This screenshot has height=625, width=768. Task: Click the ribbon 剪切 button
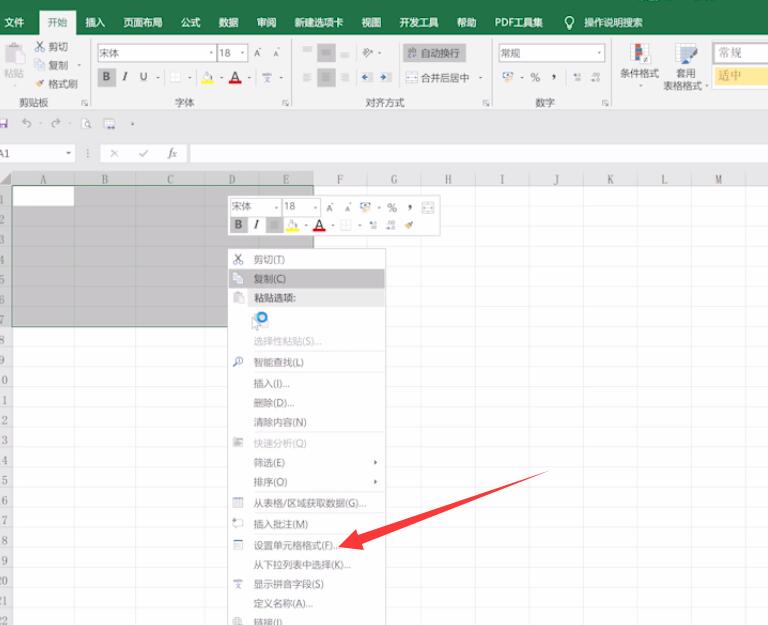51,47
